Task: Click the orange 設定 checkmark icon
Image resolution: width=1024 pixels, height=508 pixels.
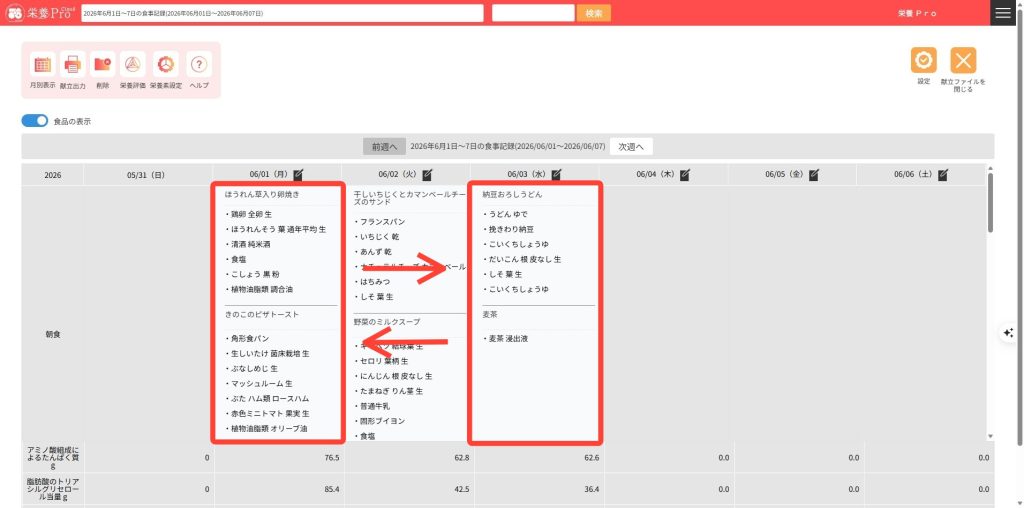Action: coord(923,60)
